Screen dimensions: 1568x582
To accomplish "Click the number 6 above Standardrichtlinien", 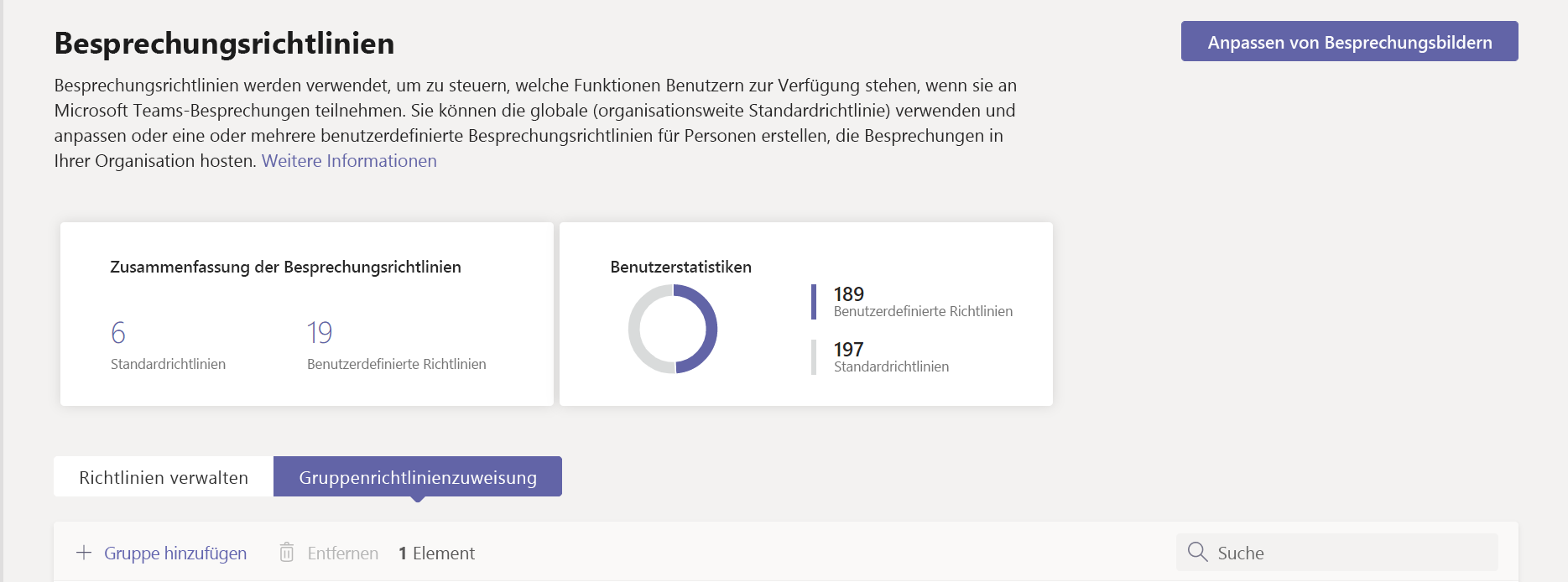I will [118, 333].
